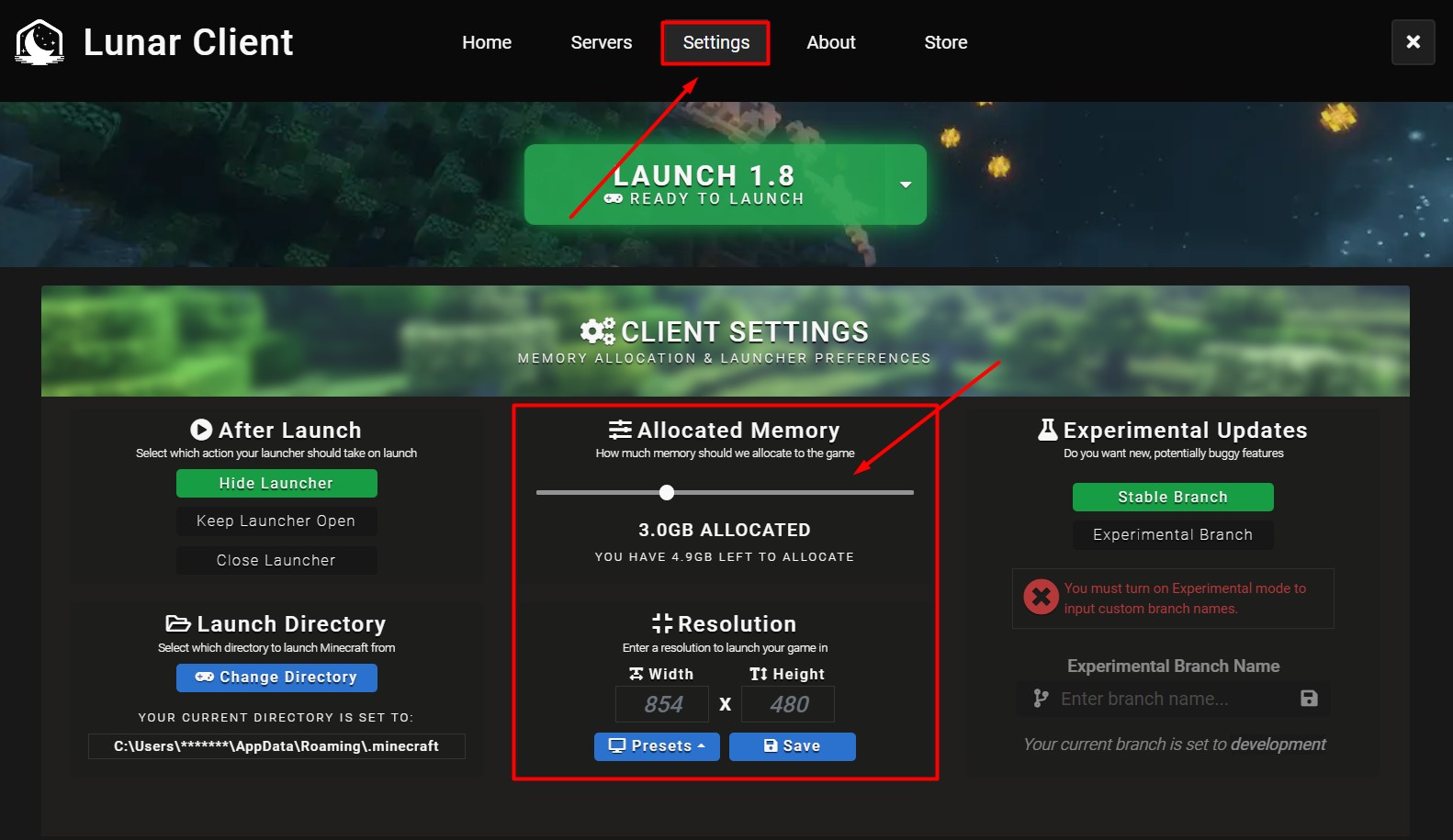Switch to the About tab
Viewport: 1453px width, 840px height.
(x=831, y=42)
